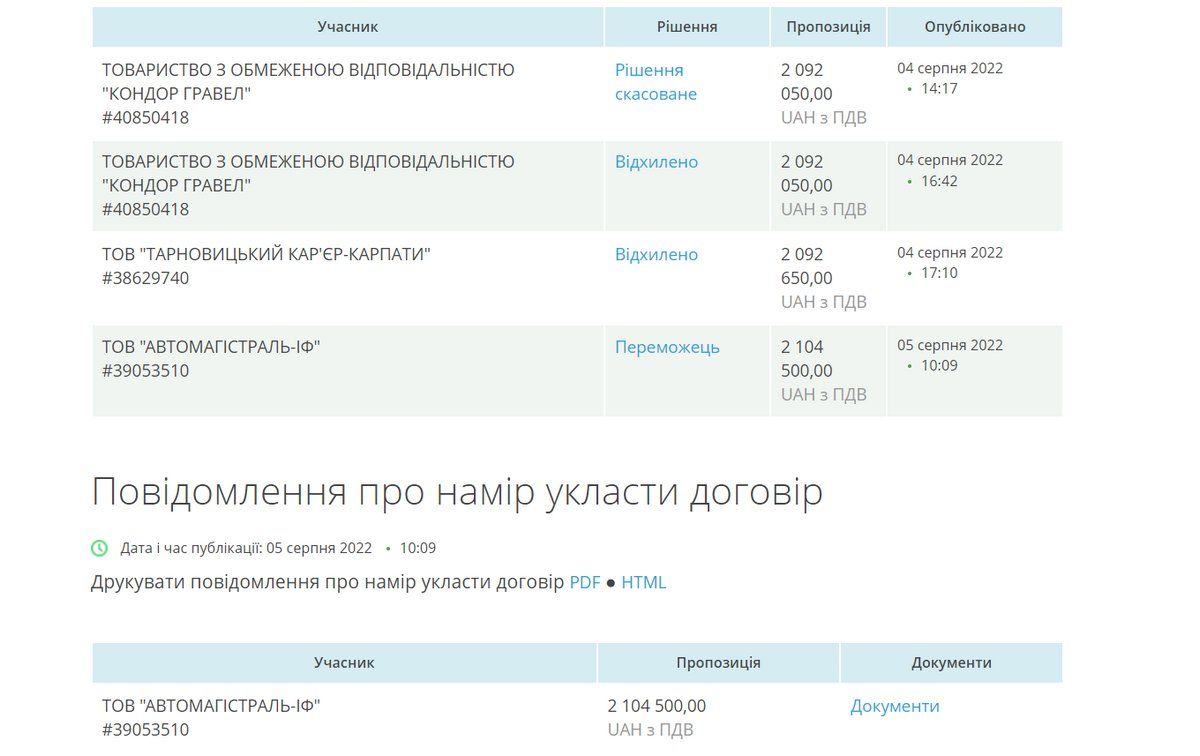1200x756 pixels.
Task: Open the 'Переможець' winner decision link
Action: (668, 347)
